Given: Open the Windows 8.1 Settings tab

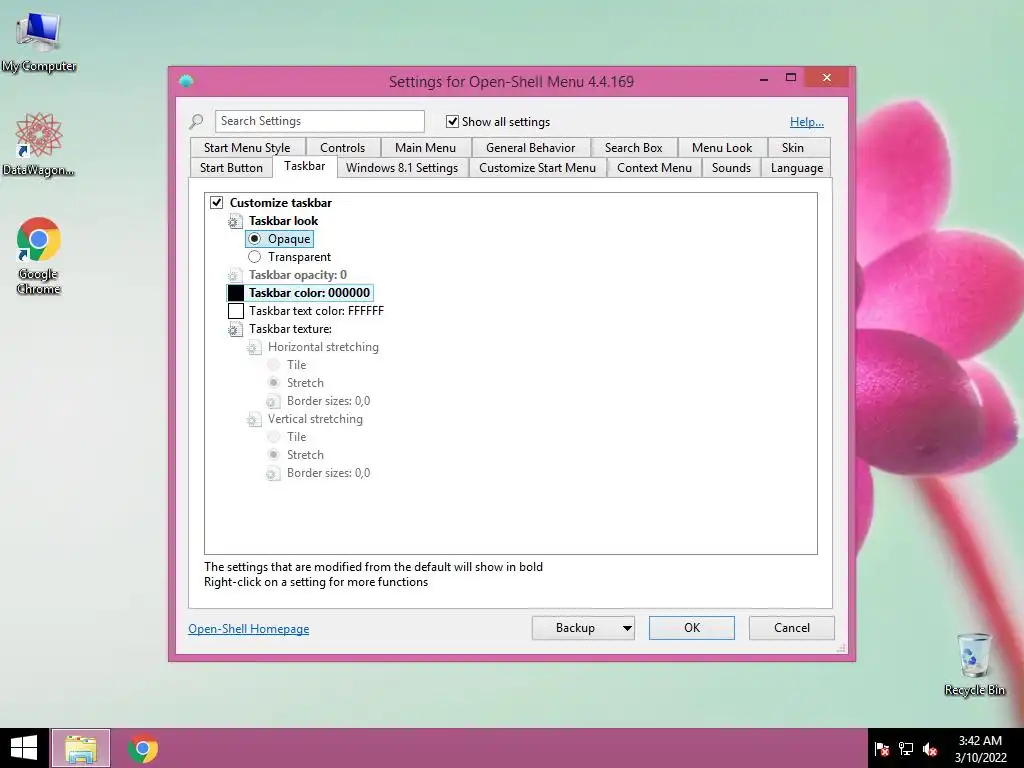Looking at the screenshot, I should coord(402,168).
